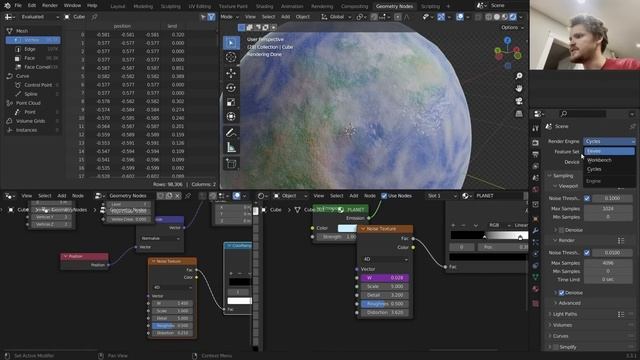Activate the Transform tool in viewport
The height and width of the screenshot is (360, 640).
click(x=231, y=117)
